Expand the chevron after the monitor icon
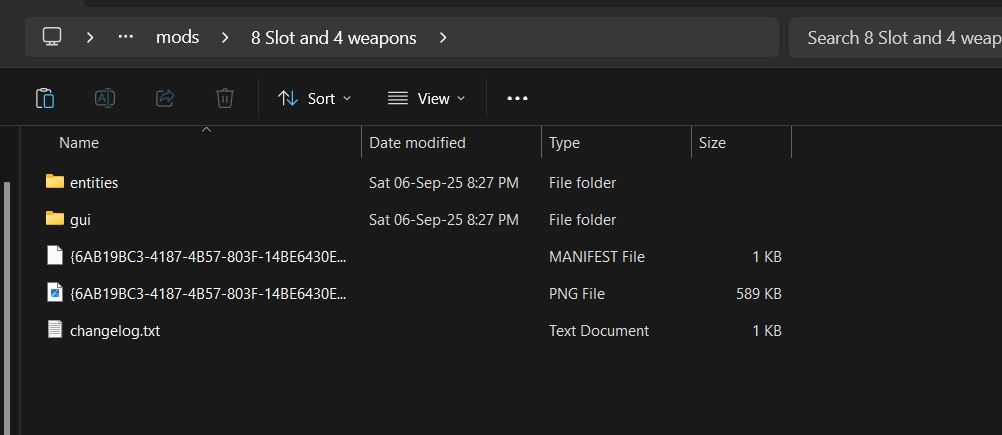The height and width of the screenshot is (435, 1002). tap(90, 38)
